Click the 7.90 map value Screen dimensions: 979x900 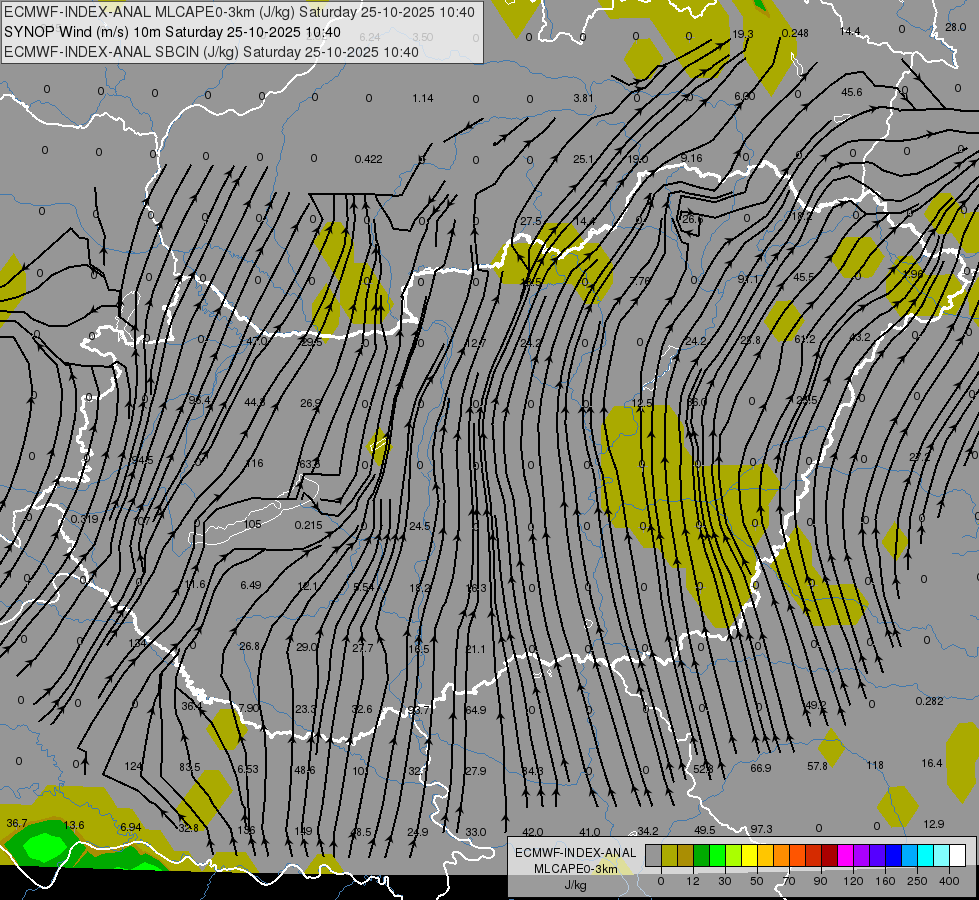[248, 708]
